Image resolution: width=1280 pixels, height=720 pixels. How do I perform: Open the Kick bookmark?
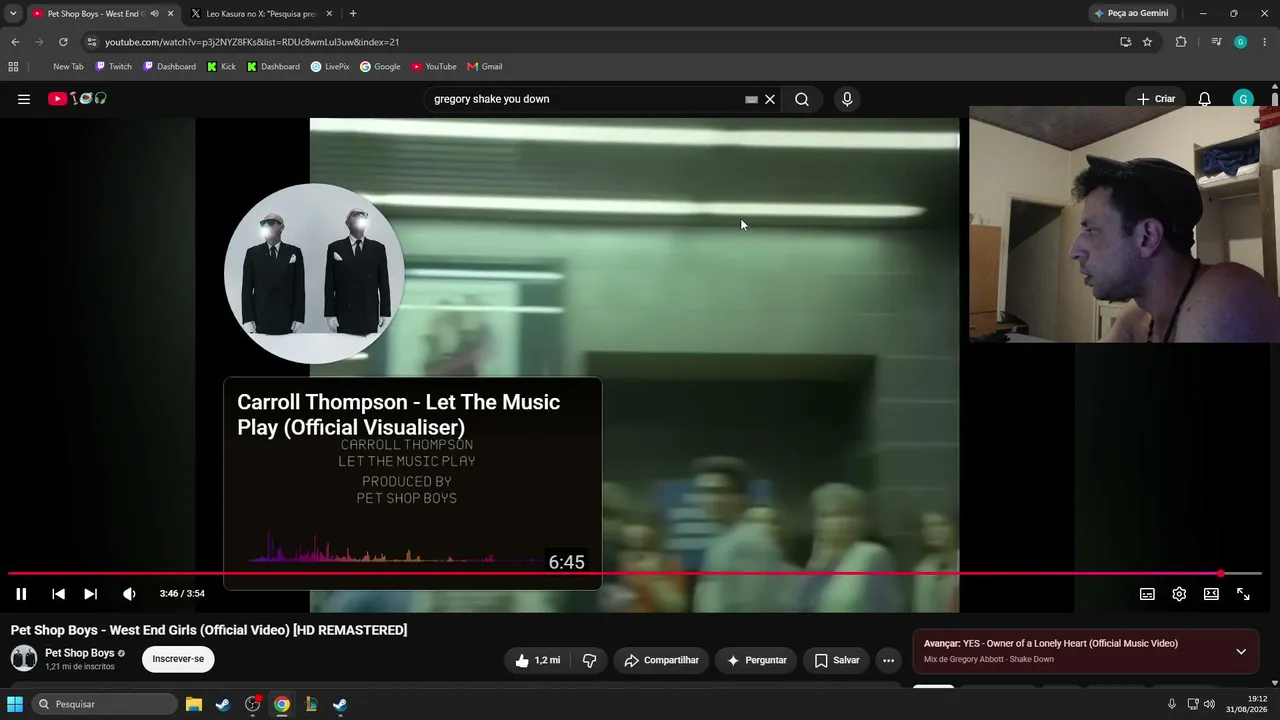click(222, 67)
